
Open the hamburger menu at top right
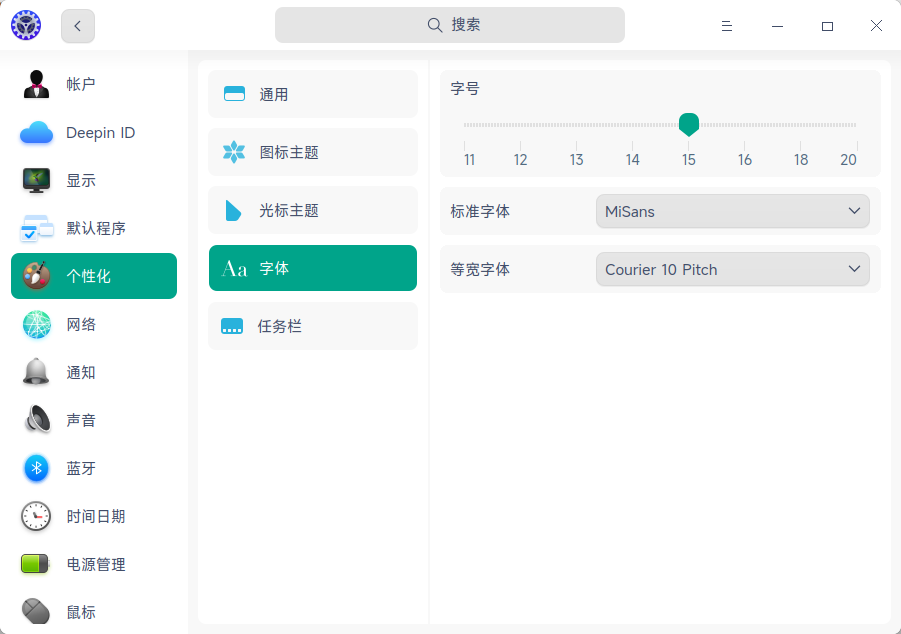726,26
